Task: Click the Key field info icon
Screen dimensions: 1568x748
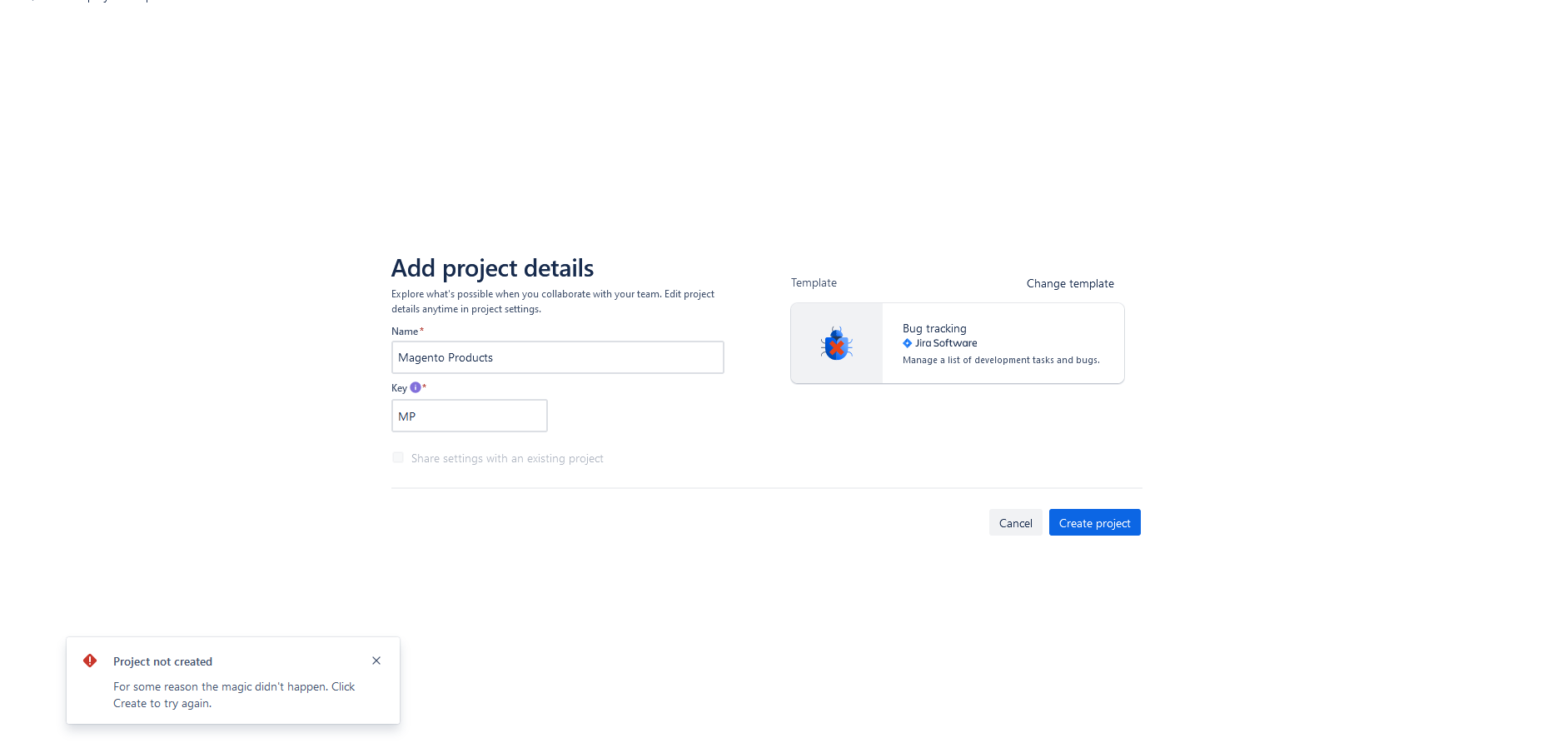Action: coord(415,387)
